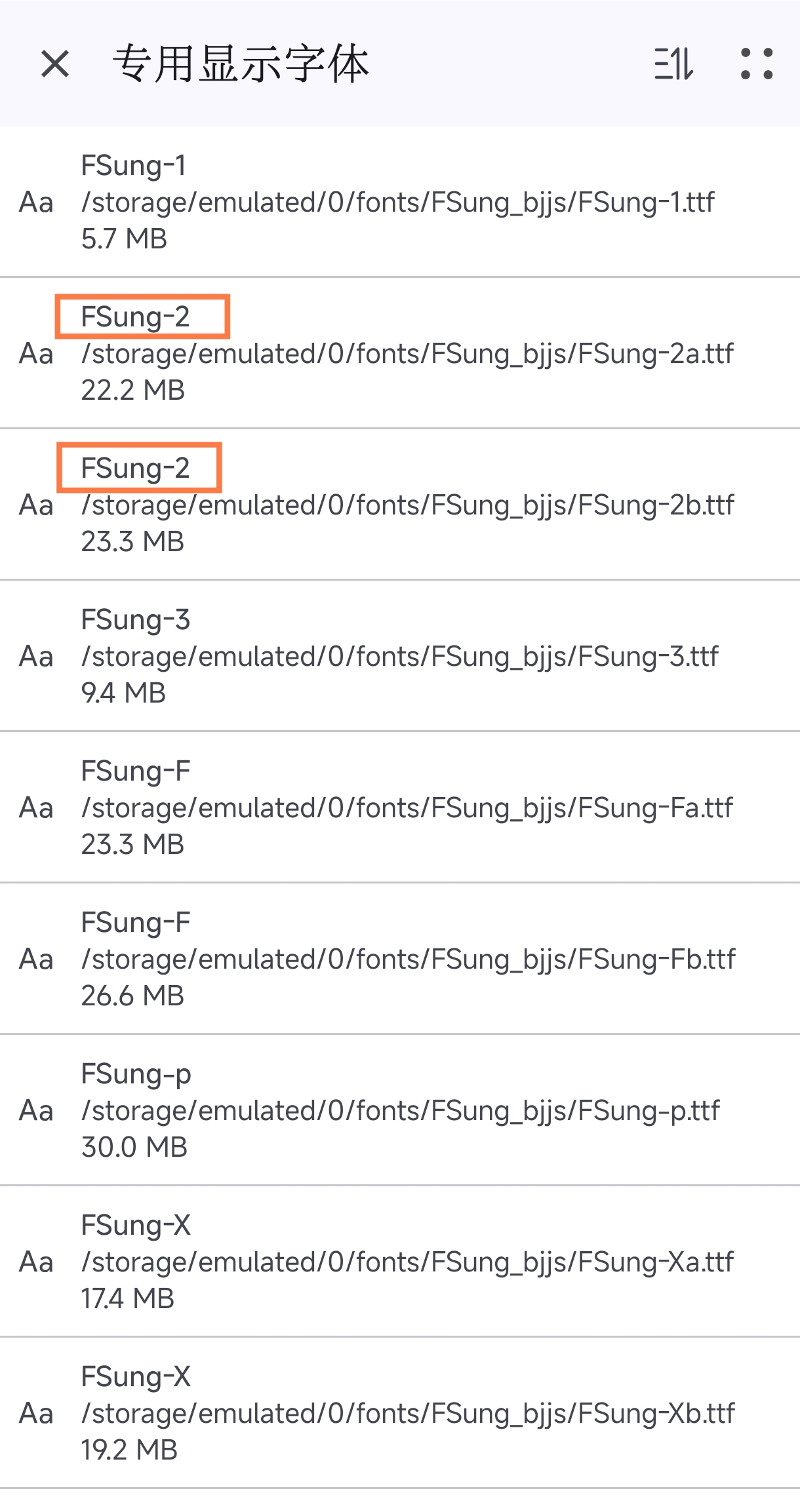This screenshot has width=800, height=1512.
Task: Select the FSung-3 font name
Action: click(x=136, y=620)
